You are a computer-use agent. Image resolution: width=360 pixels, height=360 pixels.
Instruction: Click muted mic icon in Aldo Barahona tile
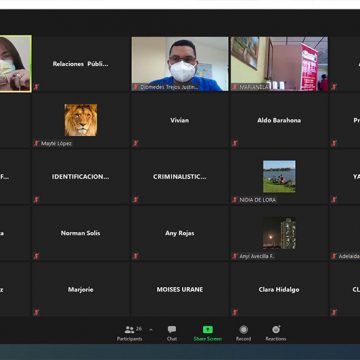pos(235,143)
